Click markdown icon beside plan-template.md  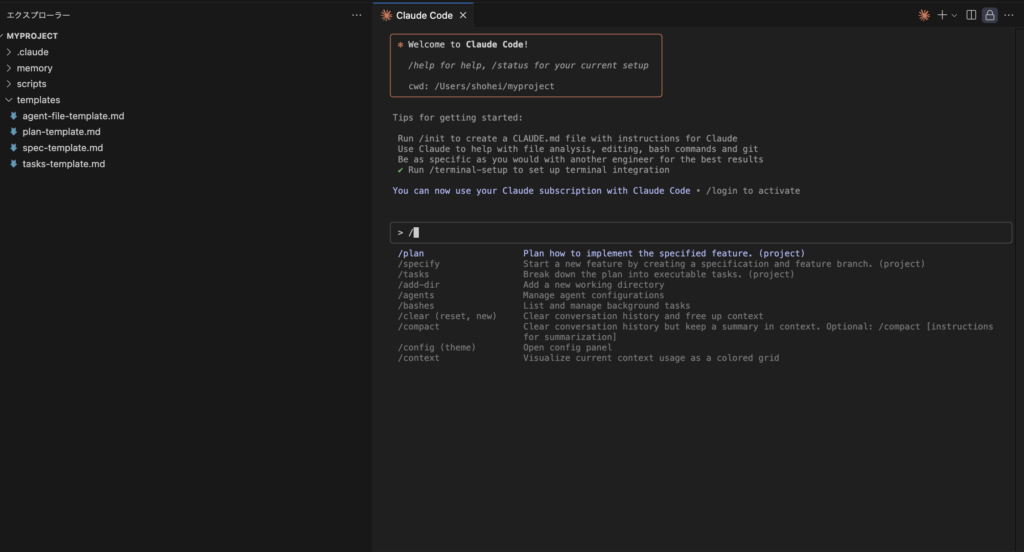pos(14,132)
